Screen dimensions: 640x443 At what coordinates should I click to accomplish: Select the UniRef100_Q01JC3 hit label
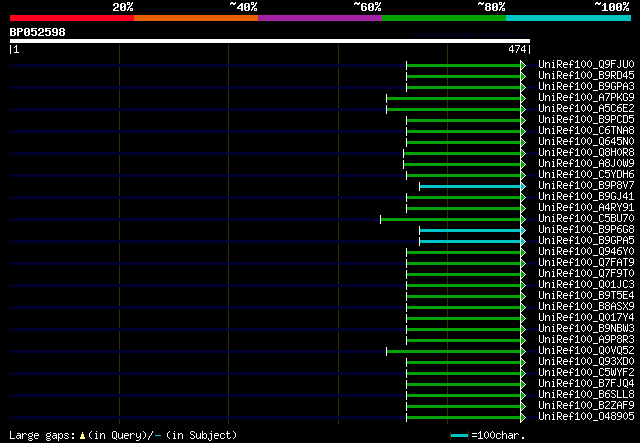[x=586, y=285]
